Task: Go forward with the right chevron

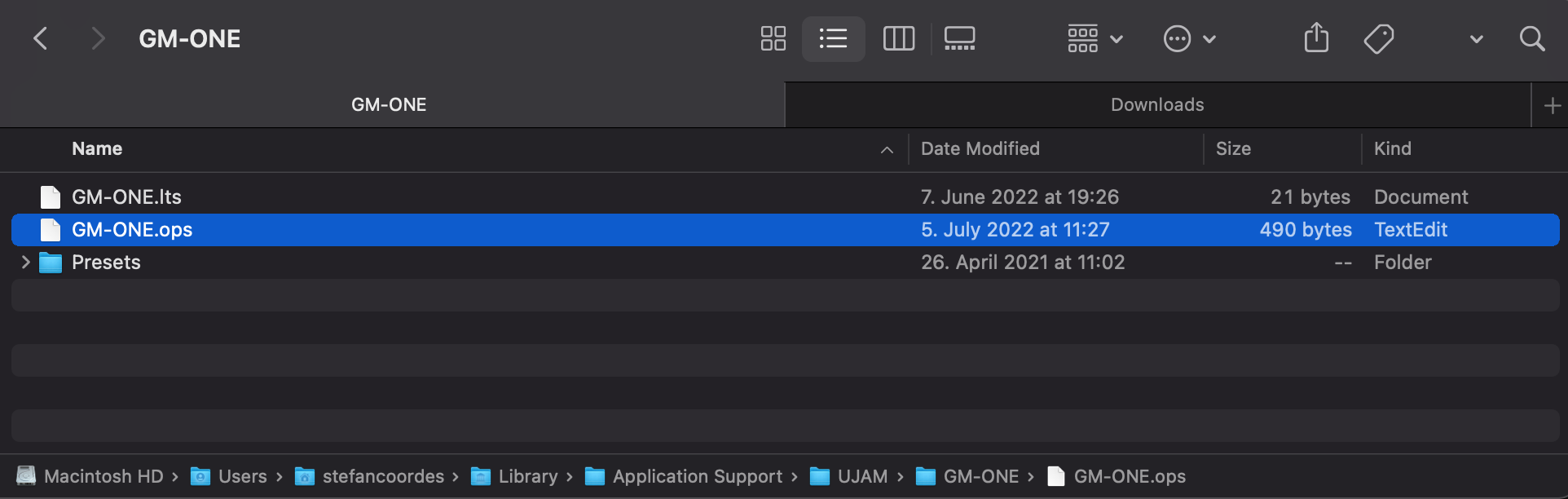Action: pos(98,38)
